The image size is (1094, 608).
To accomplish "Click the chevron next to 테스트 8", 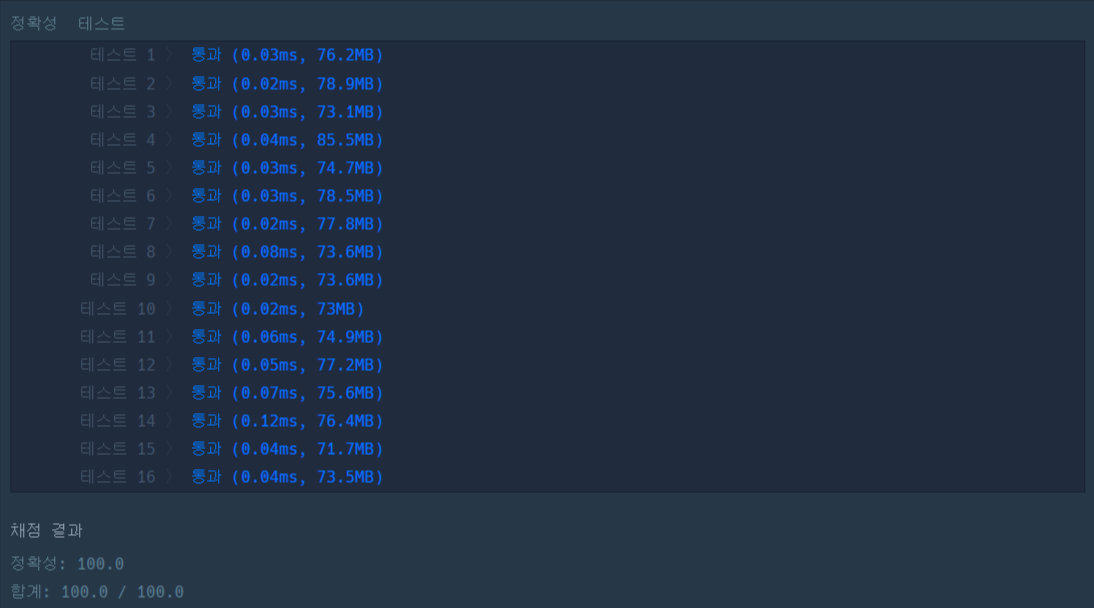I will click(170, 252).
